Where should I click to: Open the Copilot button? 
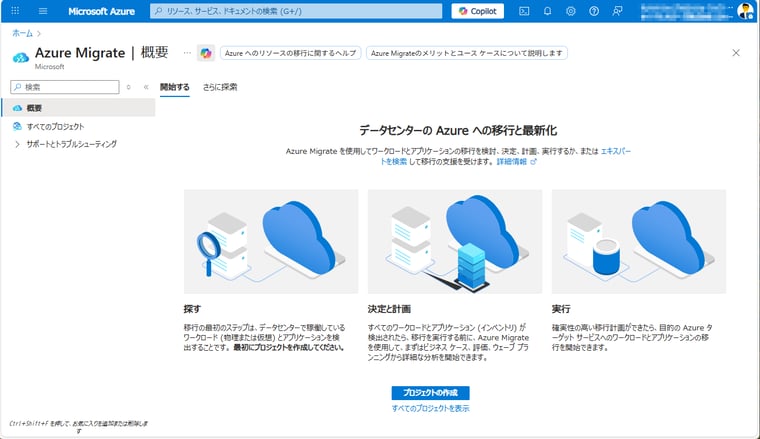477,11
